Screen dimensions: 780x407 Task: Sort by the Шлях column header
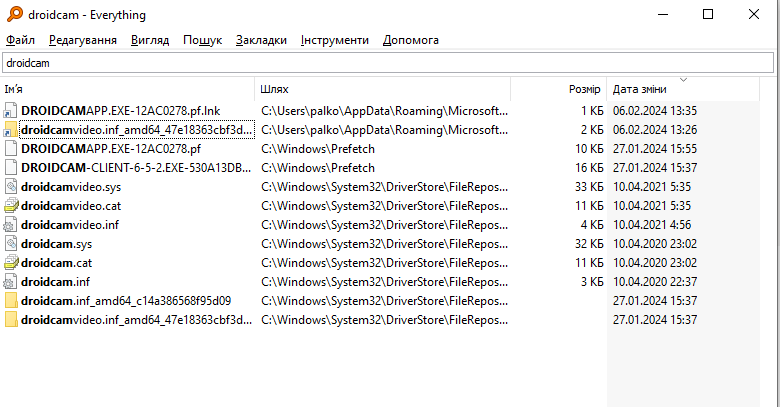click(x=383, y=89)
